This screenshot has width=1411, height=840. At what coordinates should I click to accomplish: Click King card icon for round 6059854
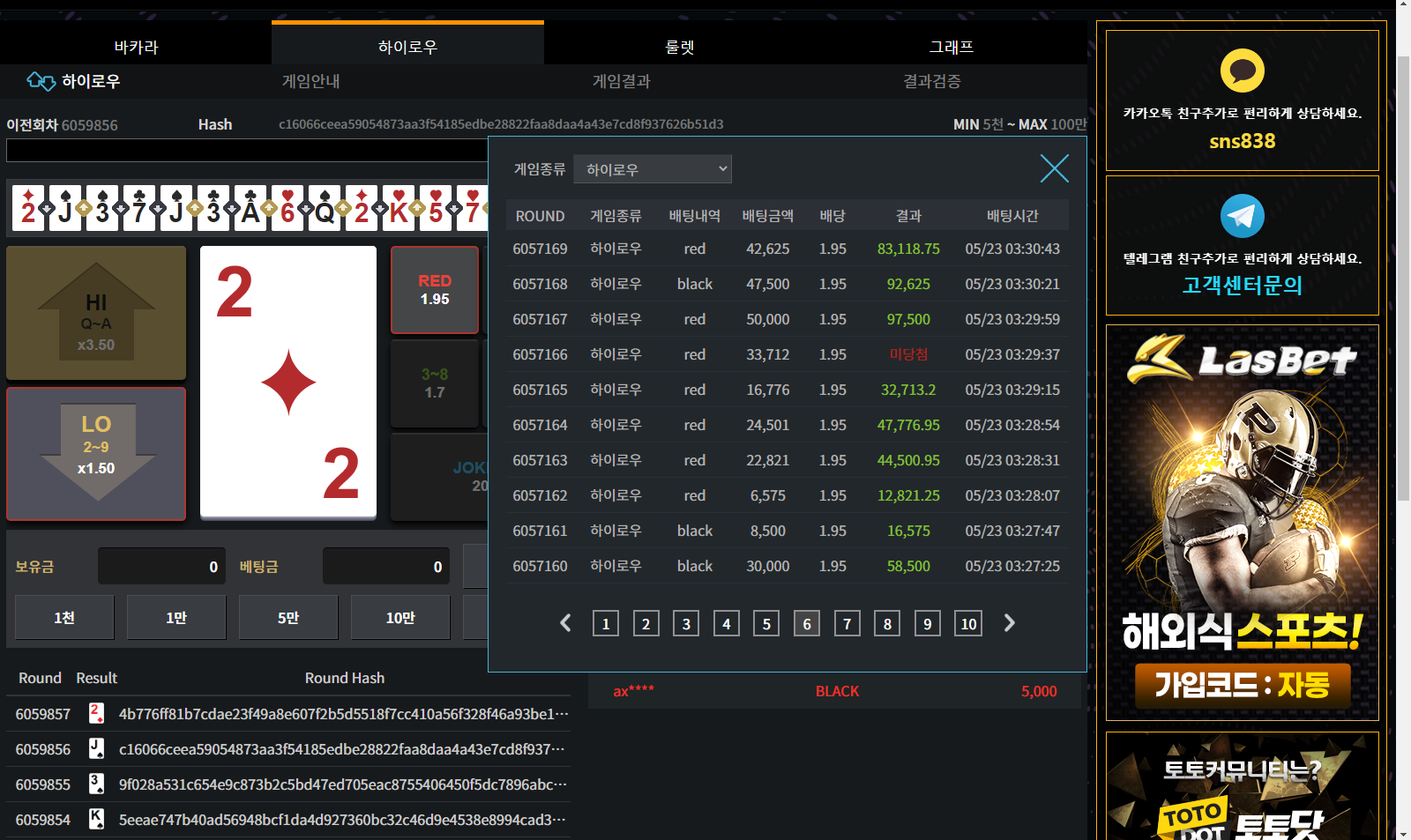[x=96, y=819]
